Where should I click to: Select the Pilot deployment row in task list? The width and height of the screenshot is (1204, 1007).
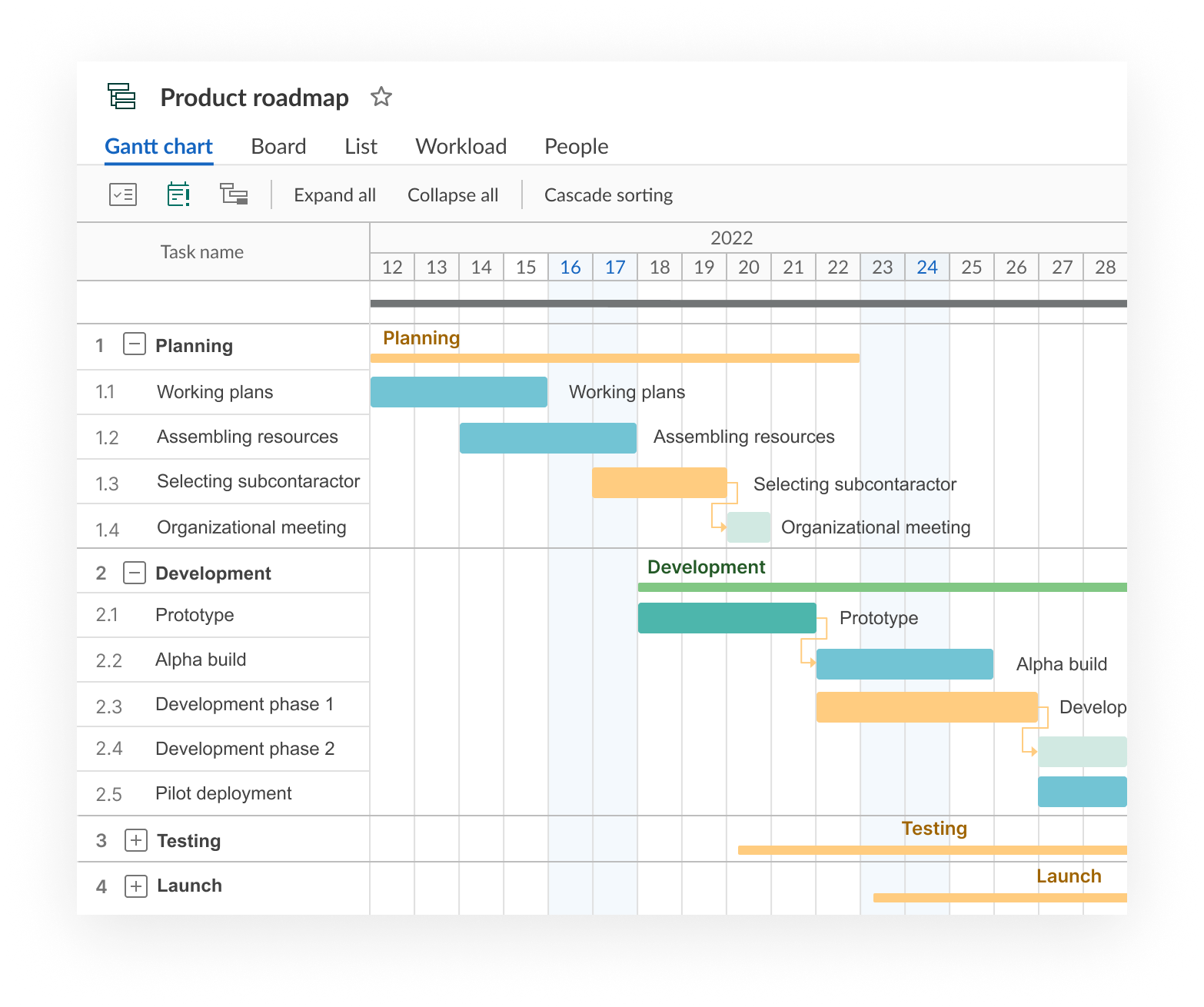223,793
